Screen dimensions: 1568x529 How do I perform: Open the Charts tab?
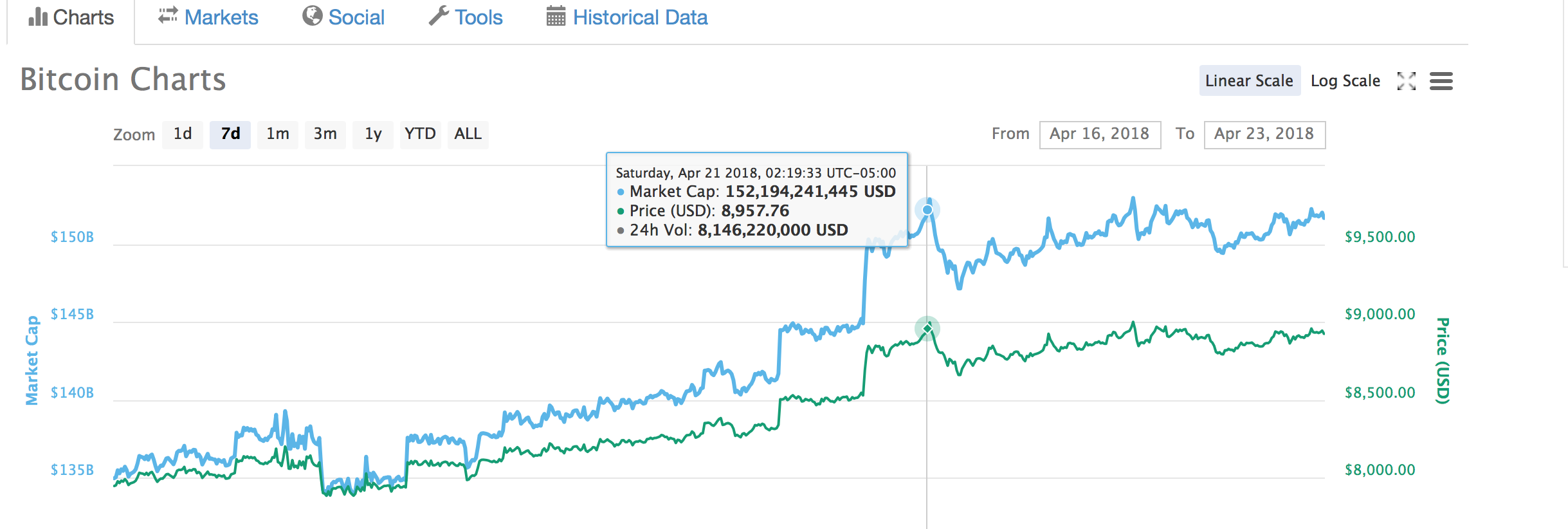click(x=71, y=17)
